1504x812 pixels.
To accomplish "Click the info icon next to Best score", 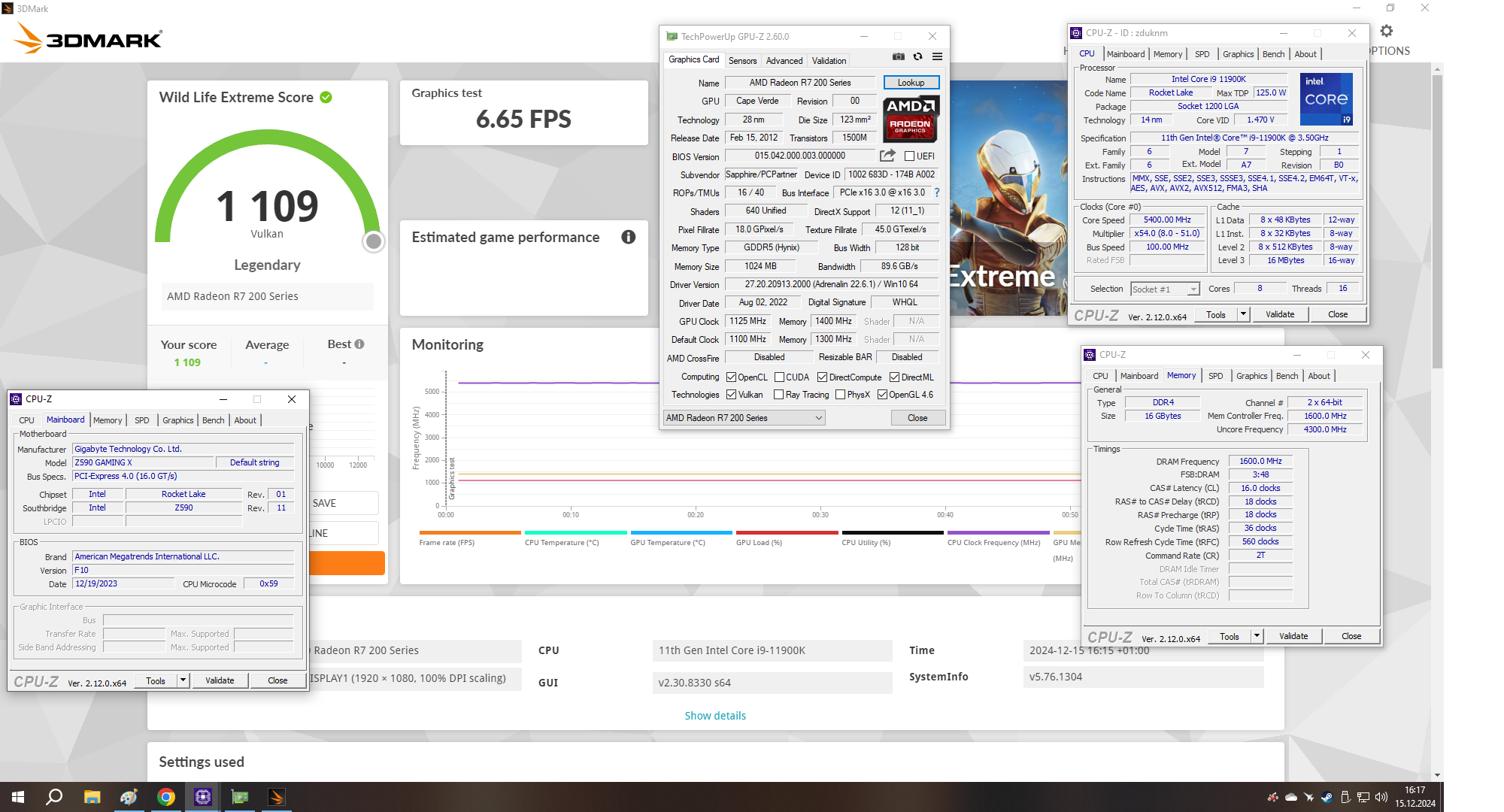I will point(359,344).
